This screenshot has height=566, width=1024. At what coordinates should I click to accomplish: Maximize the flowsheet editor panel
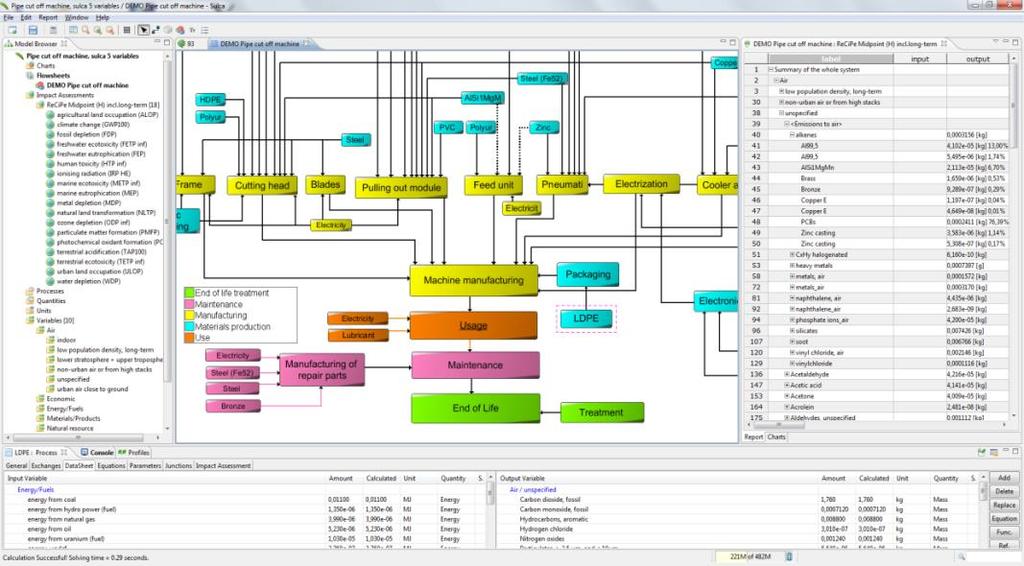(x=733, y=42)
